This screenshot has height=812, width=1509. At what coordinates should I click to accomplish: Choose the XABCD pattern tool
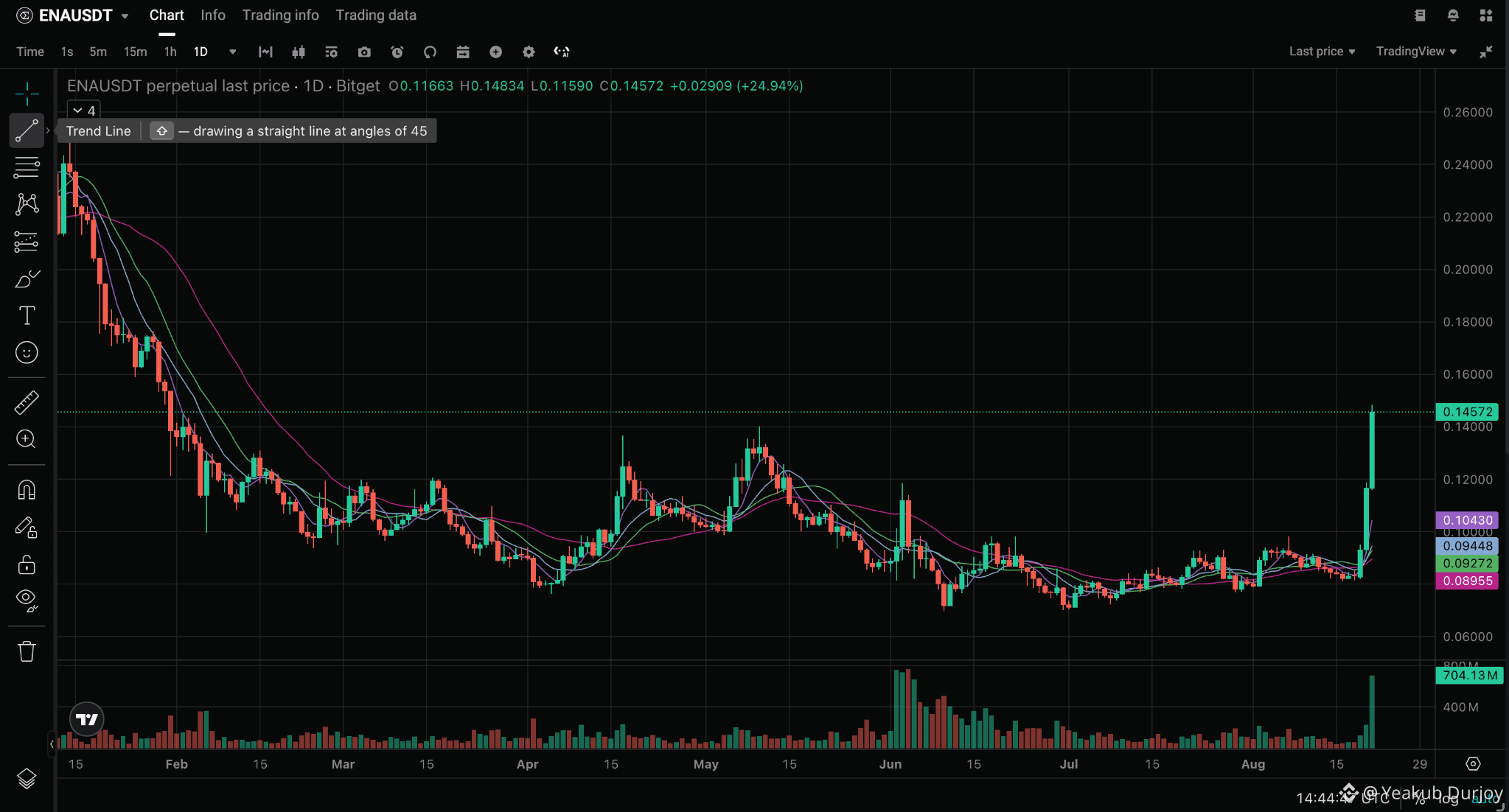pos(27,204)
